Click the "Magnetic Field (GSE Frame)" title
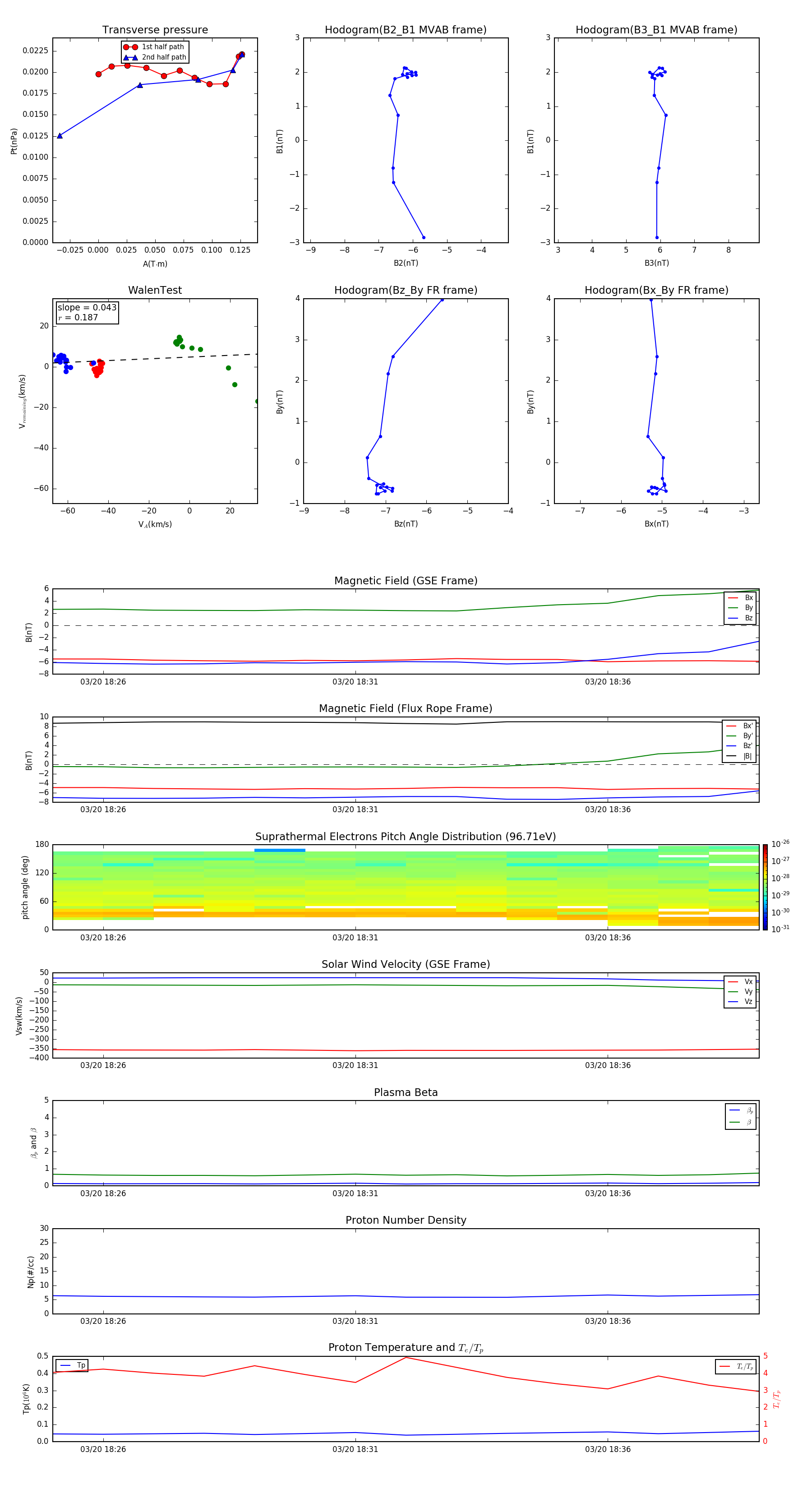812x1489 pixels. tap(406, 581)
